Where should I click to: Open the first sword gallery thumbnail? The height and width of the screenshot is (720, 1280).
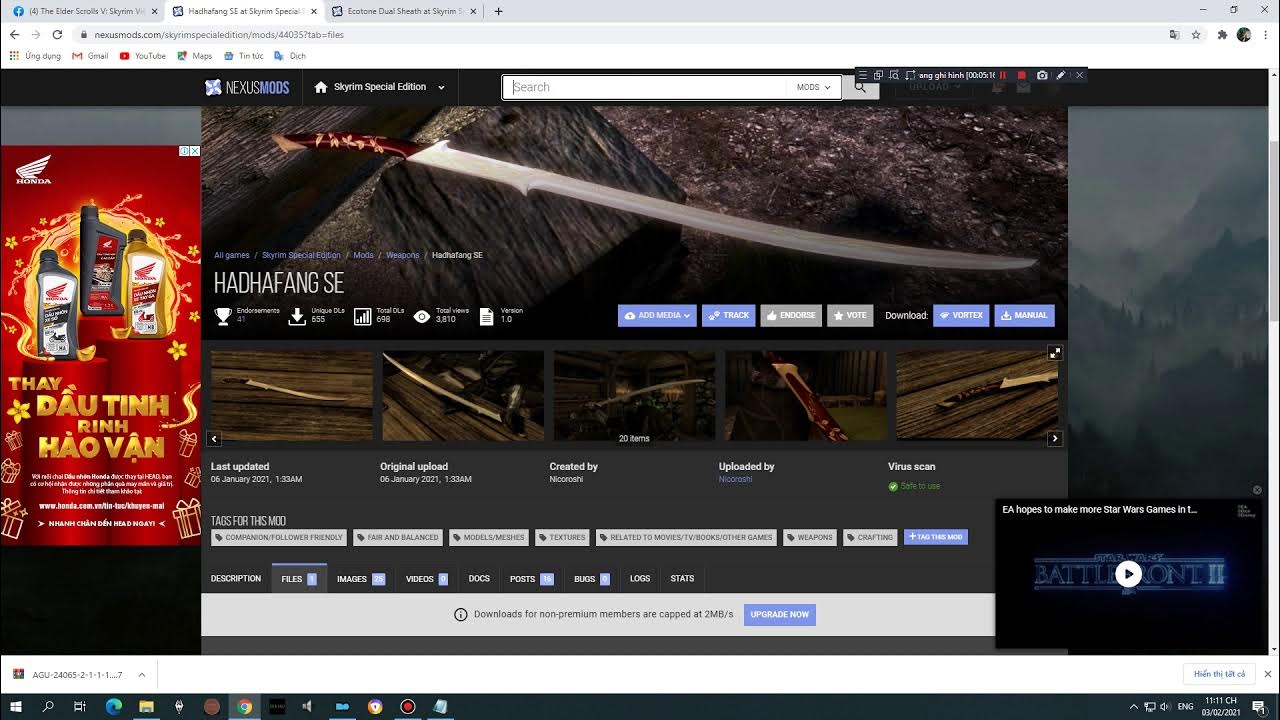coord(292,396)
